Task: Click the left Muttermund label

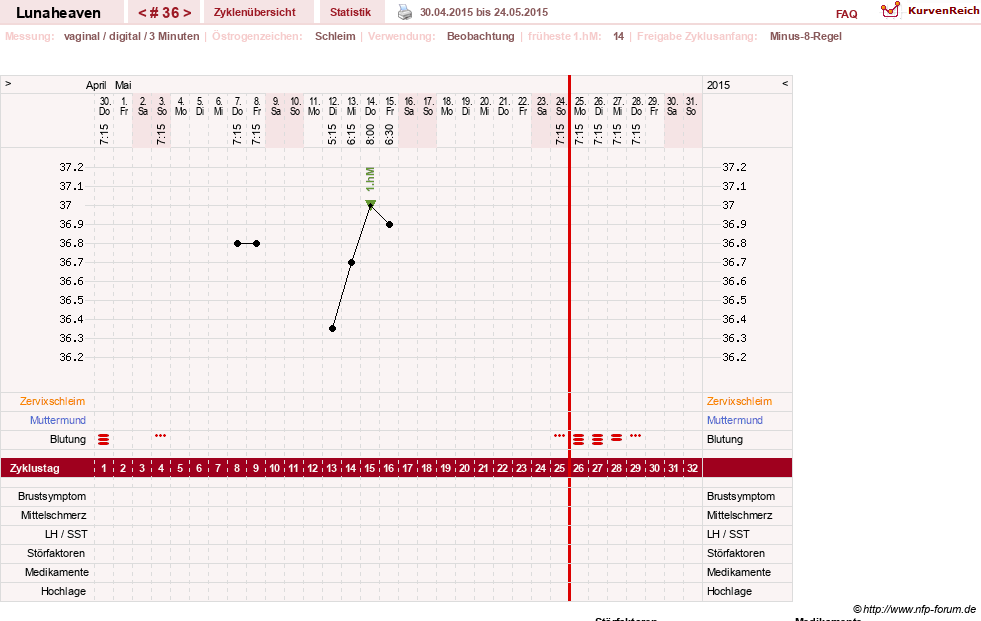Action: (58, 420)
